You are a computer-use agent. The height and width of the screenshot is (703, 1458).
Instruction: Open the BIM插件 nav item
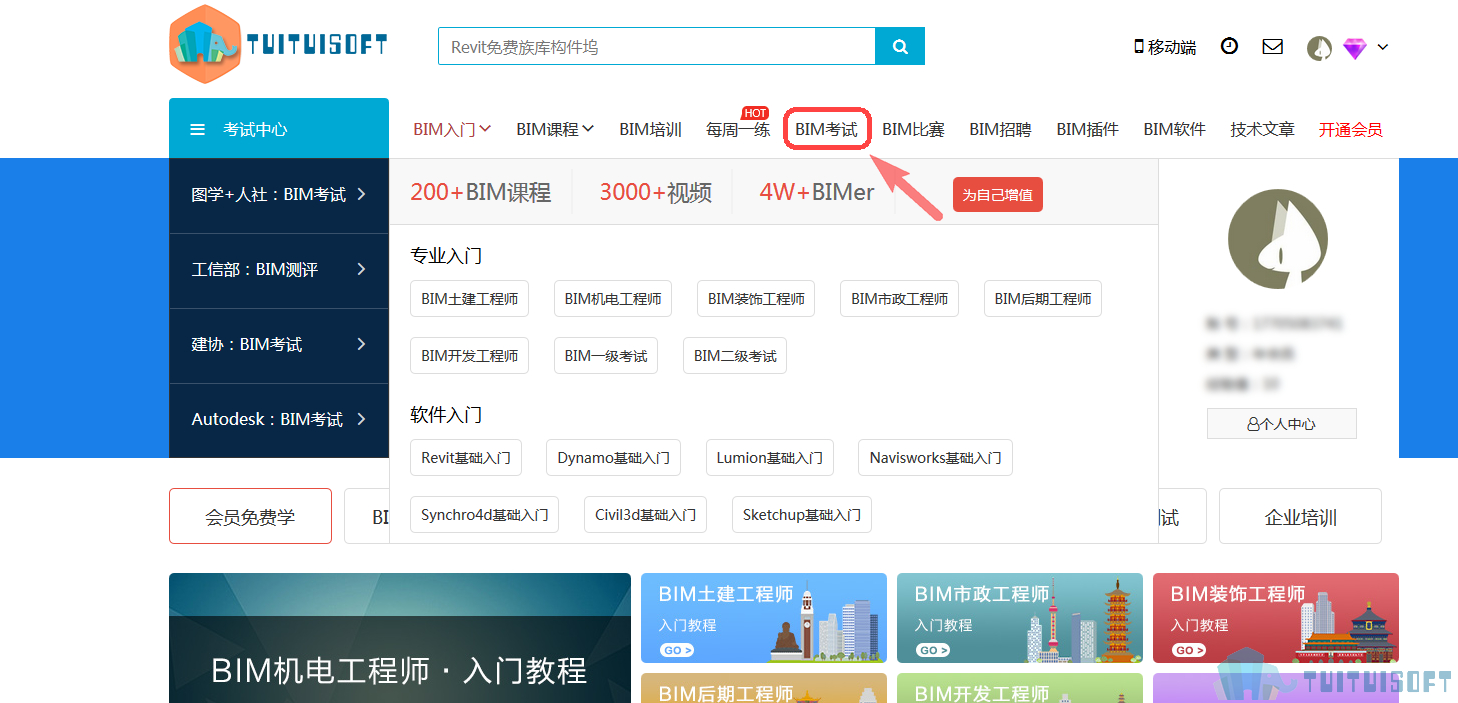pyautogui.click(x=1087, y=129)
